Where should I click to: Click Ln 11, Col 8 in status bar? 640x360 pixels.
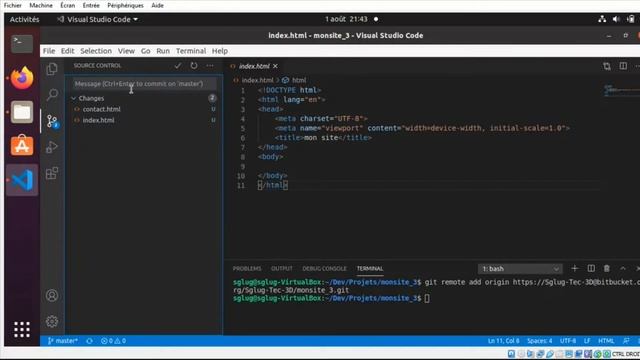(504, 341)
